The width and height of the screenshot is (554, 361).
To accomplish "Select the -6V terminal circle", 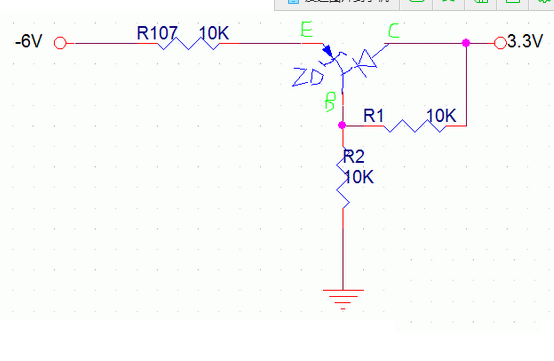I will click(60, 43).
